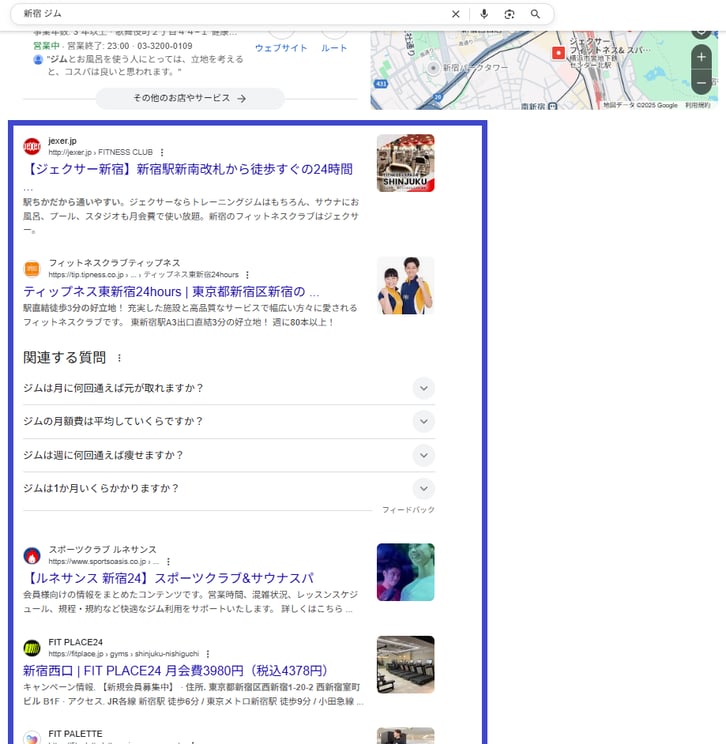This screenshot has width=726, height=744.
Task: Click the フィードバック link under related questions
Action: [408, 510]
